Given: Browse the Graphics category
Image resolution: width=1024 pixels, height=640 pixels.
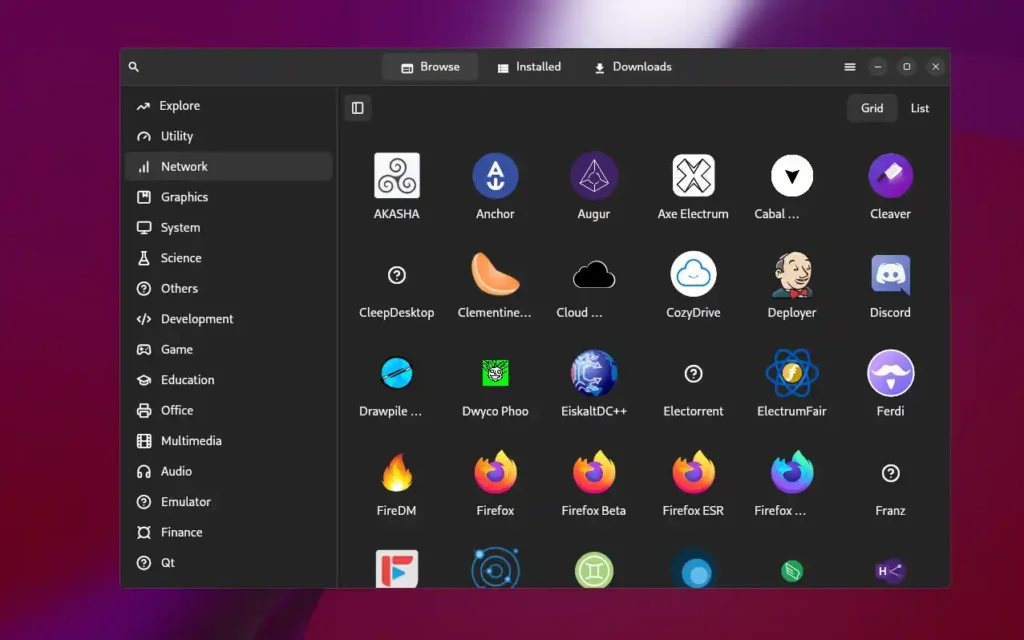Looking at the screenshot, I should (182, 197).
